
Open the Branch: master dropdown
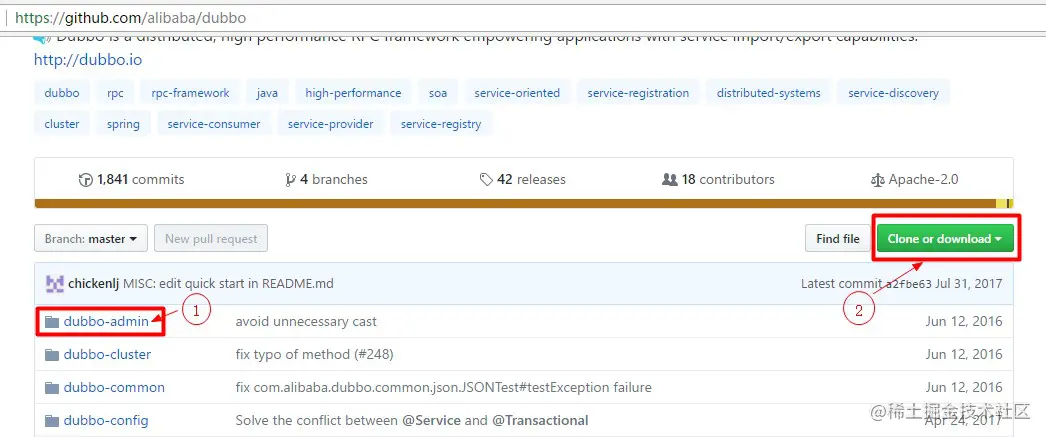(91, 239)
